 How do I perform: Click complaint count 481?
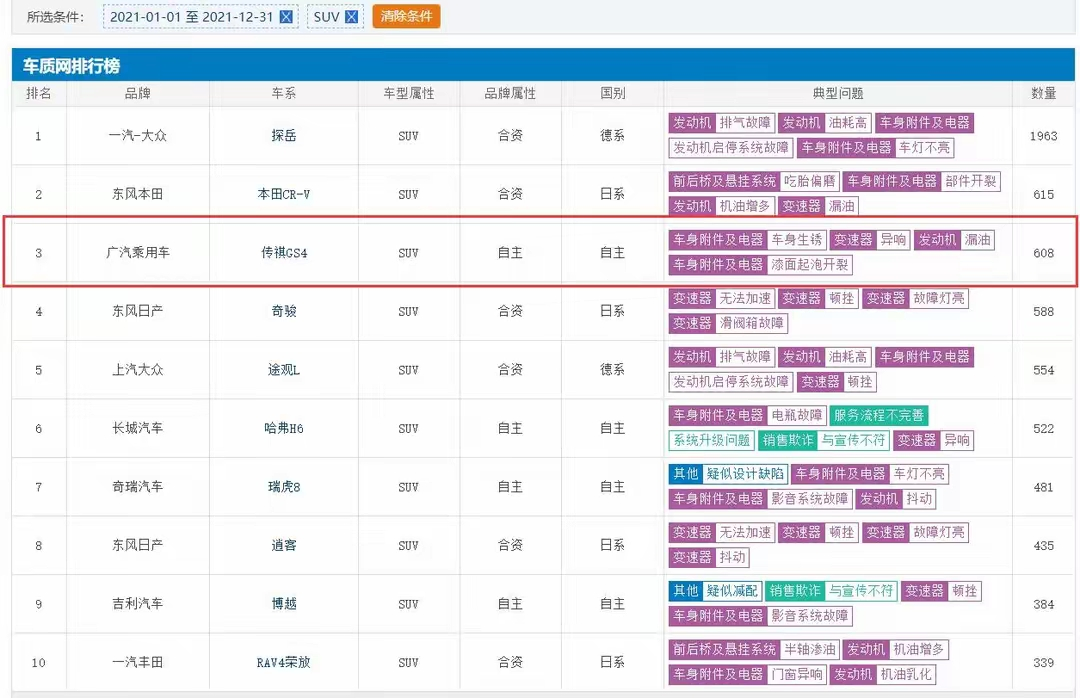coord(1043,487)
